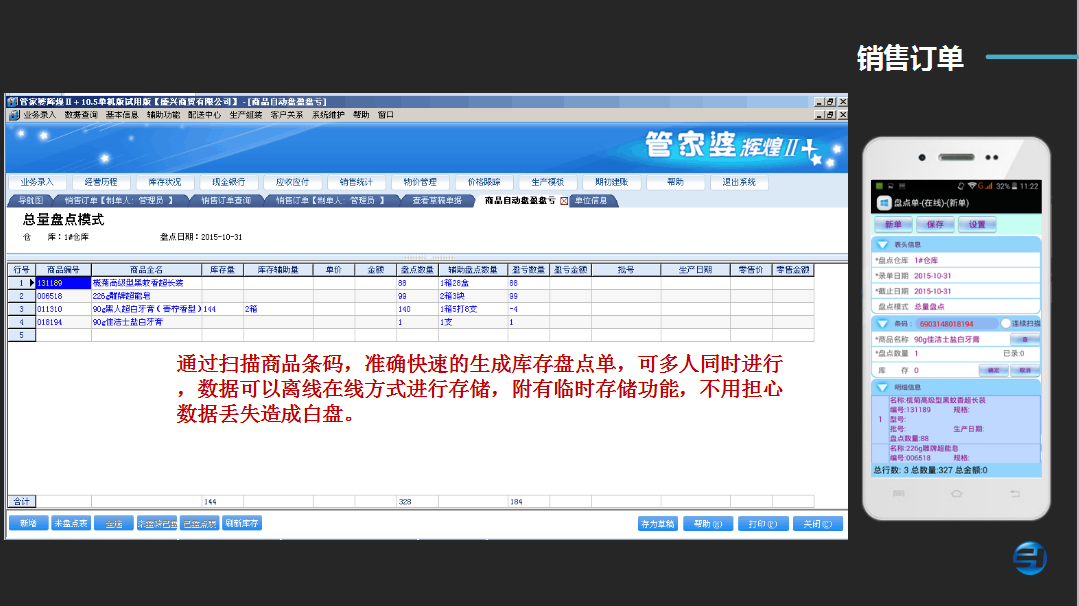The image size is (1079, 606).
Task: Click the 未盘点表 button
Action: point(71,523)
